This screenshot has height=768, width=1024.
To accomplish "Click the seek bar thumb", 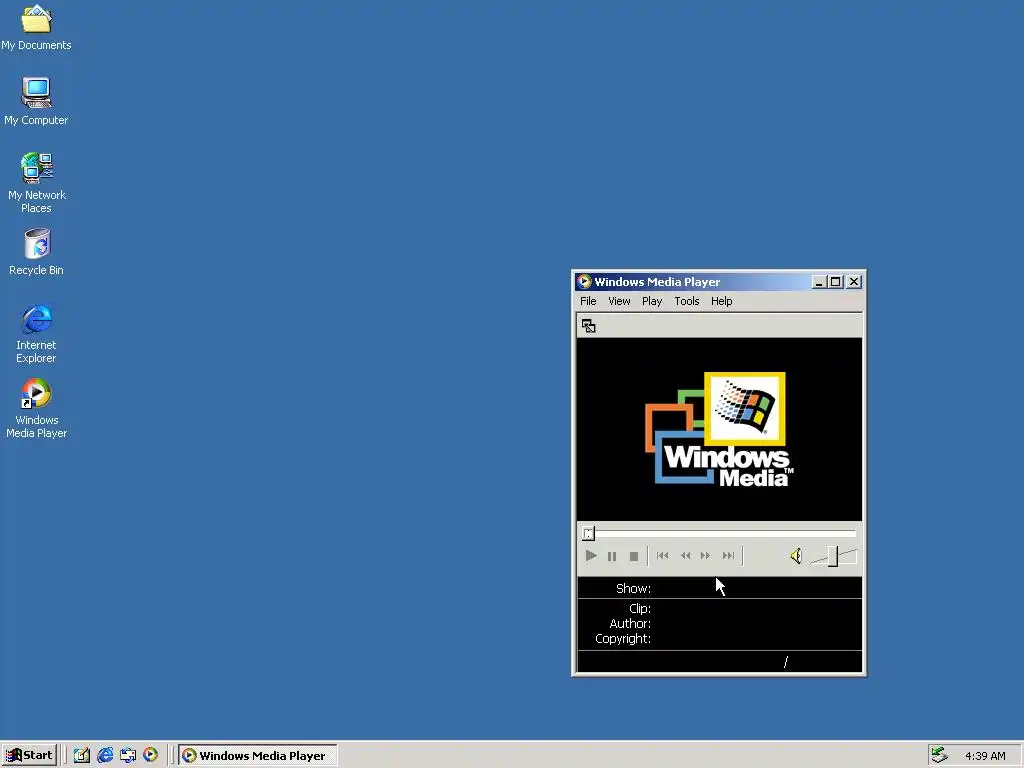I will pos(588,534).
